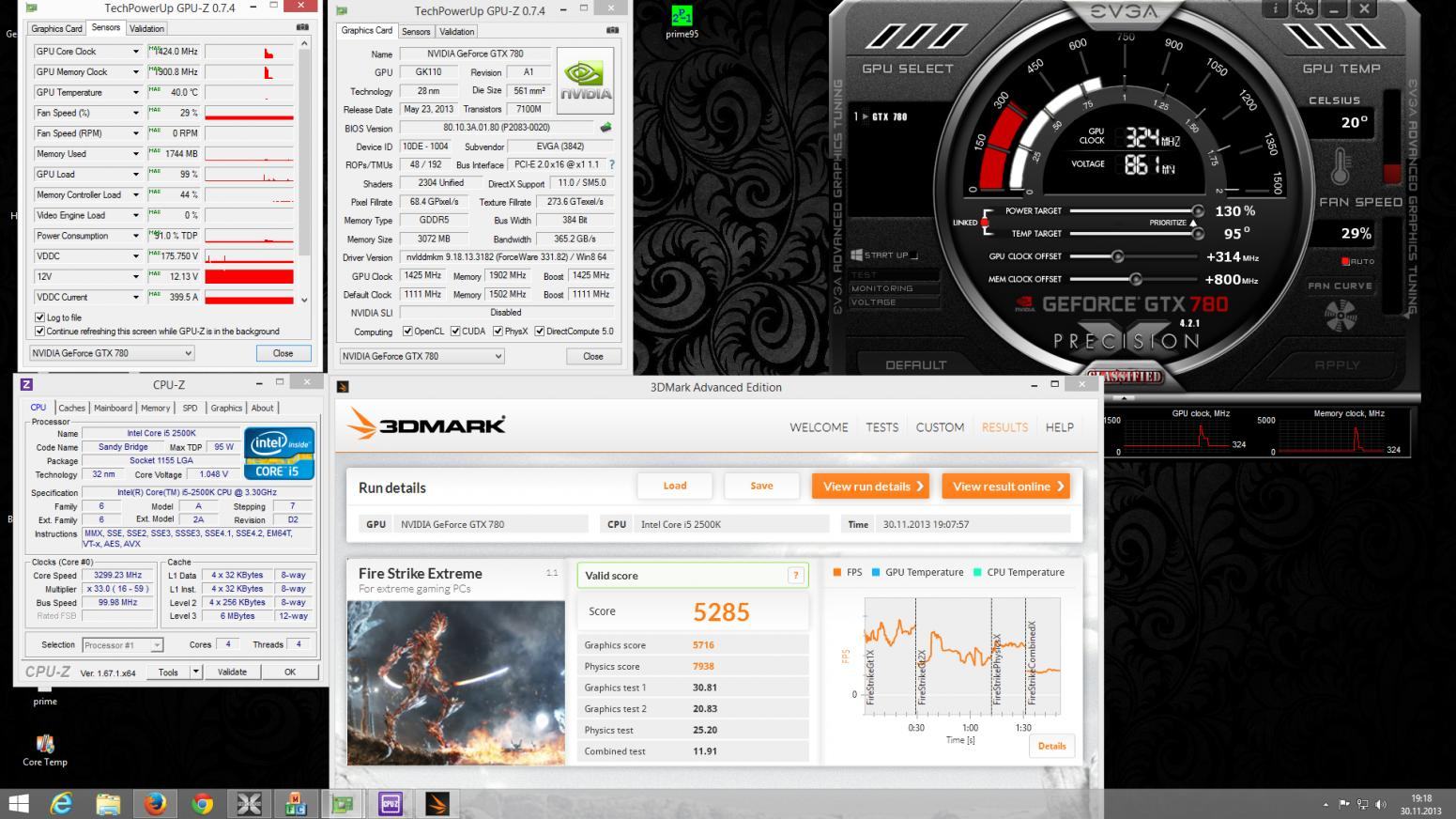Click Details button under FPS chart

click(1051, 746)
